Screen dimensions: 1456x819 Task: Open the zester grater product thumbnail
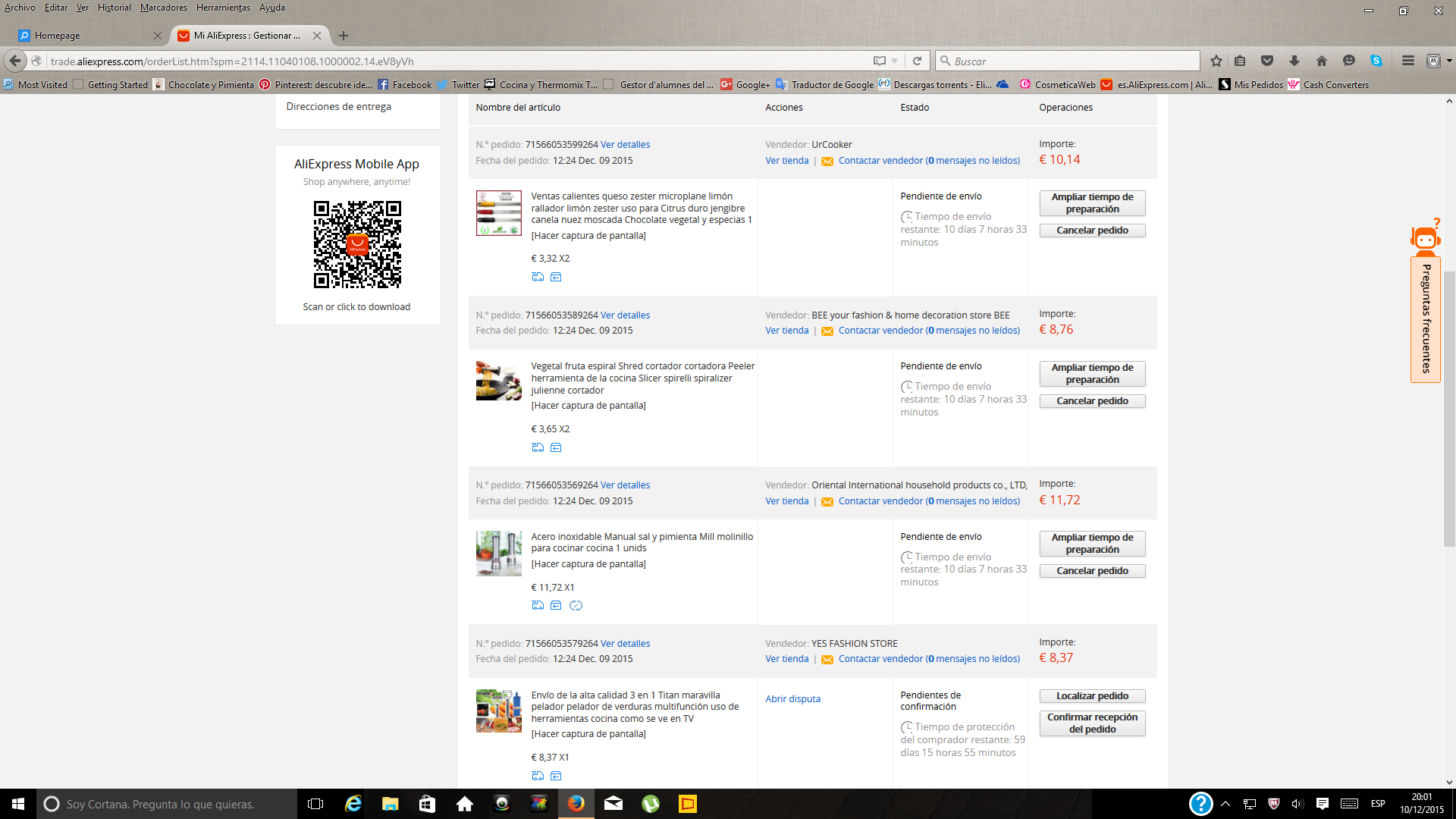(x=498, y=213)
